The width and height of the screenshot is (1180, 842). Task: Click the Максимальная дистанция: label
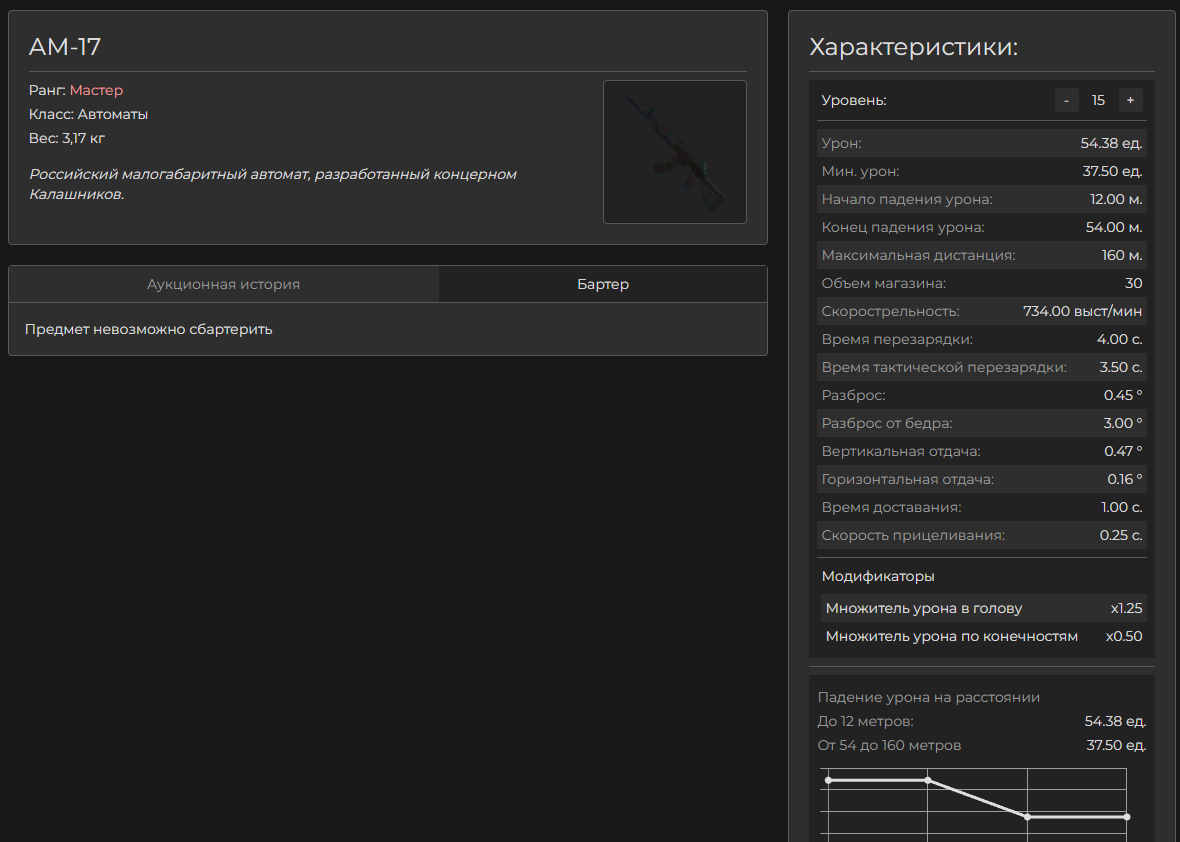918,255
